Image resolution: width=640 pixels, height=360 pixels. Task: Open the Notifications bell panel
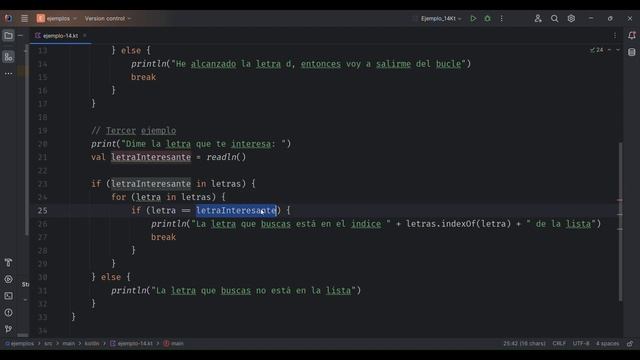coord(632,36)
